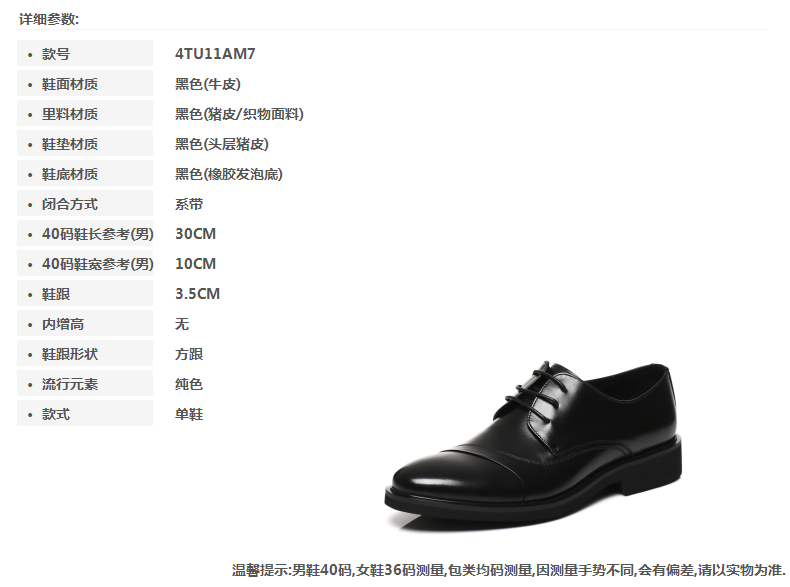Click the 10CM shoe width value
The width and height of the screenshot is (790, 587).
pyautogui.click(x=195, y=264)
